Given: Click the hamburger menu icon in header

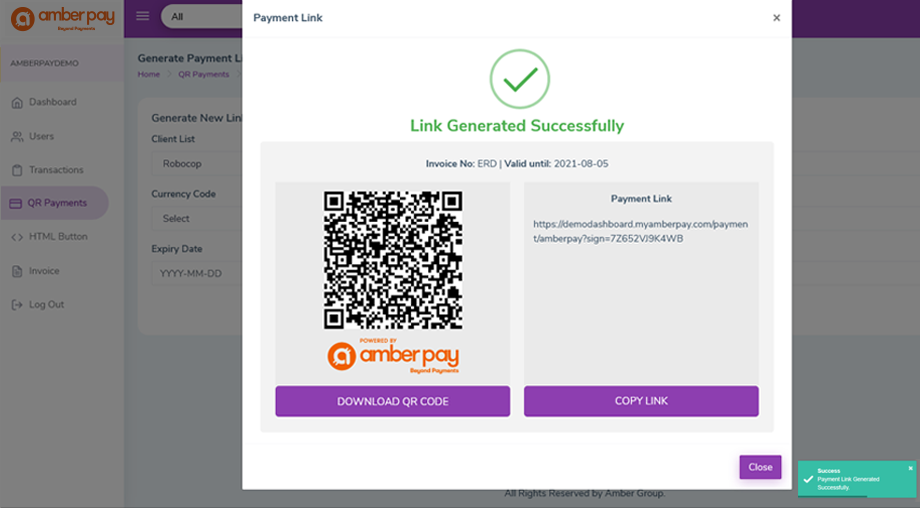Looking at the screenshot, I should (143, 16).
